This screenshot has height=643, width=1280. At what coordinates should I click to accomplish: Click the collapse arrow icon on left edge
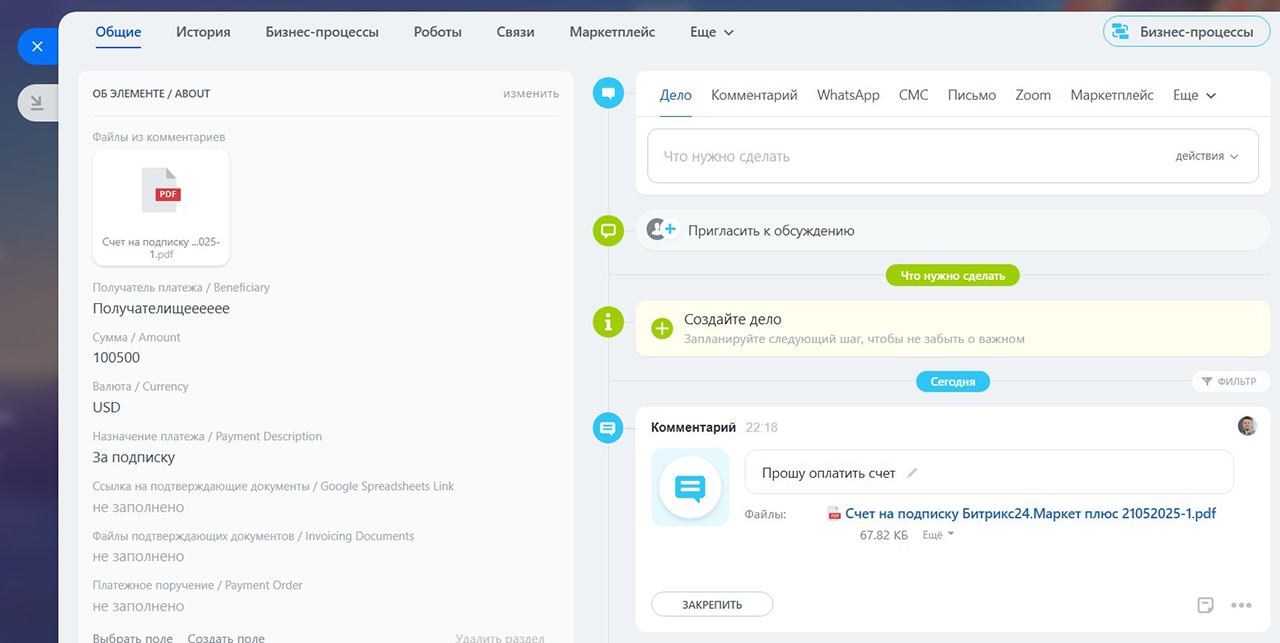coord(37,102)
